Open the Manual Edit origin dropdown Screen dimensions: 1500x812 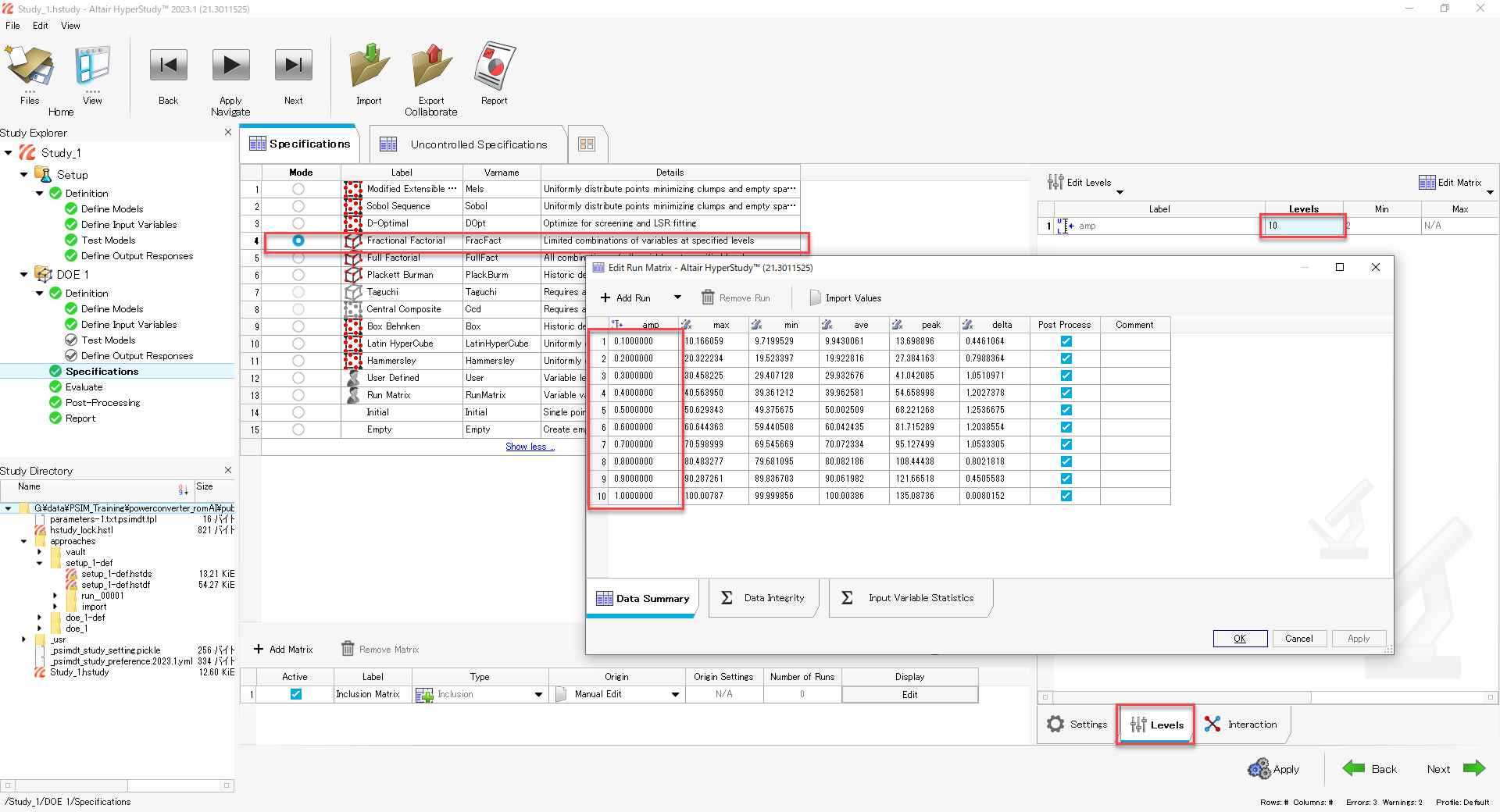675,694
